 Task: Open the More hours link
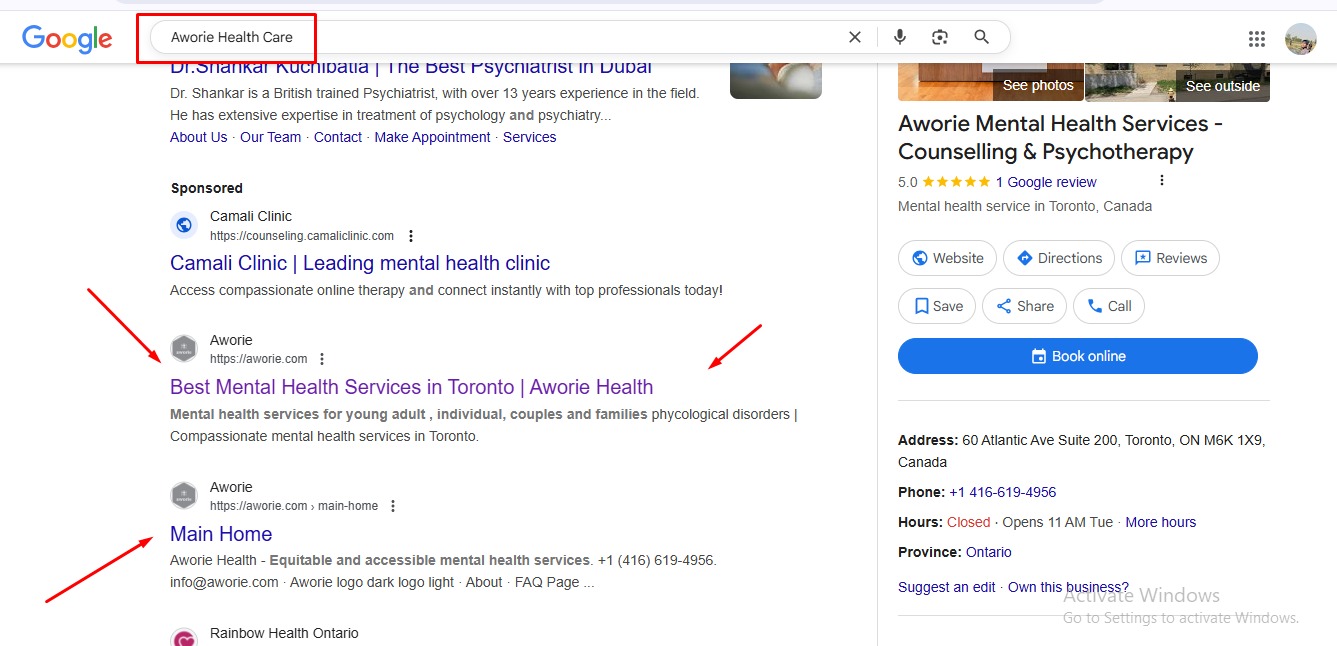point(1160,522)
